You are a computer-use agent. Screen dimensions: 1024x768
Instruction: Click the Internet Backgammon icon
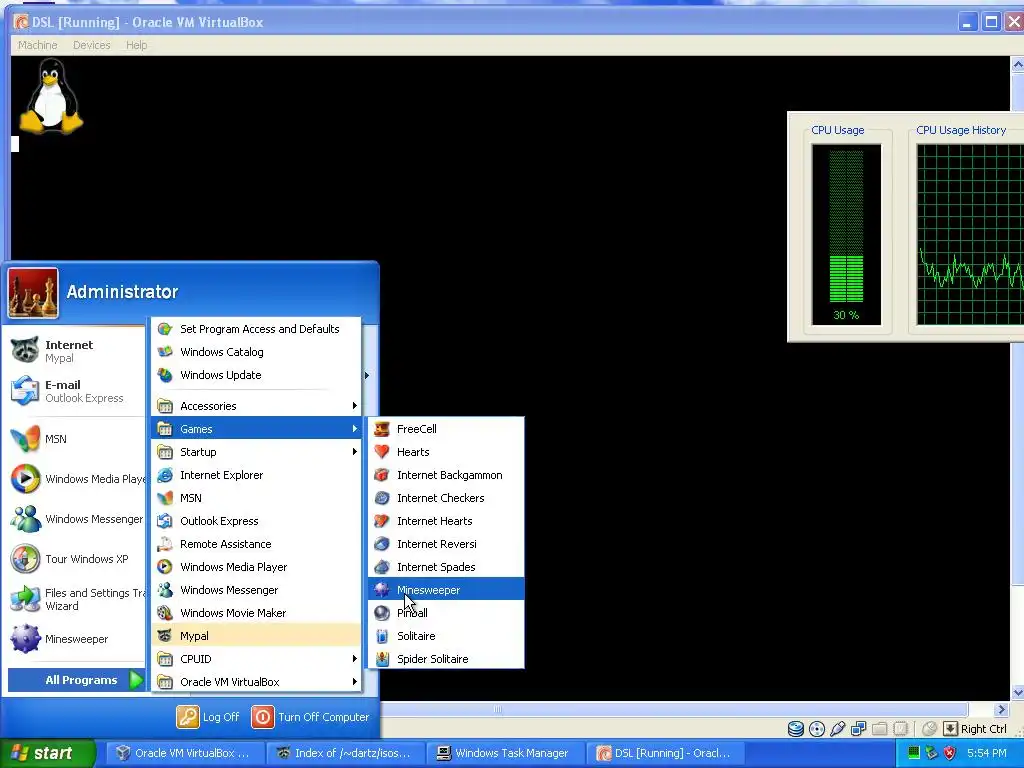382,475
